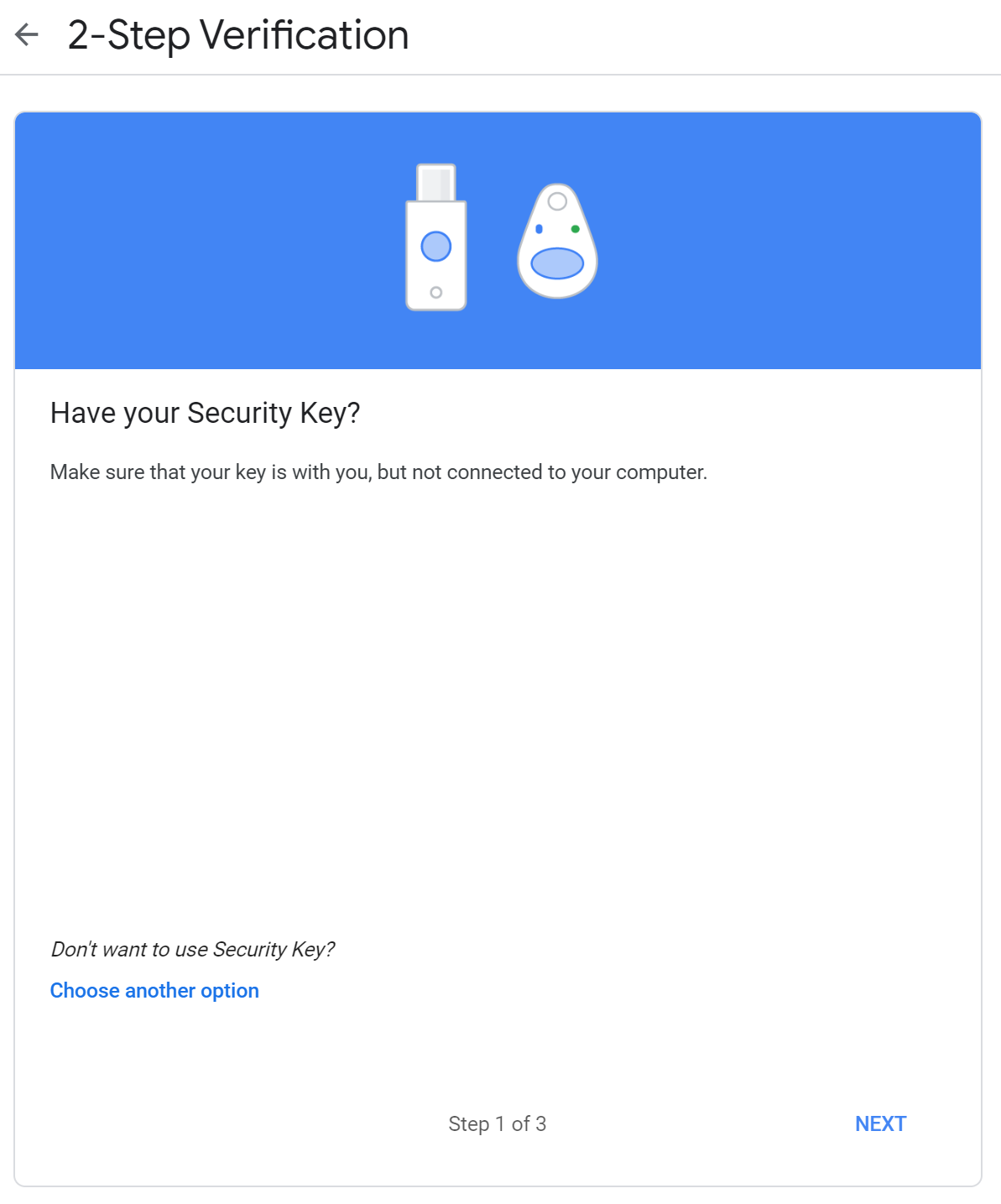Click the words 'Security Key?' in the heading
The image size is (1001, 1204).
[x=274, y=413]
